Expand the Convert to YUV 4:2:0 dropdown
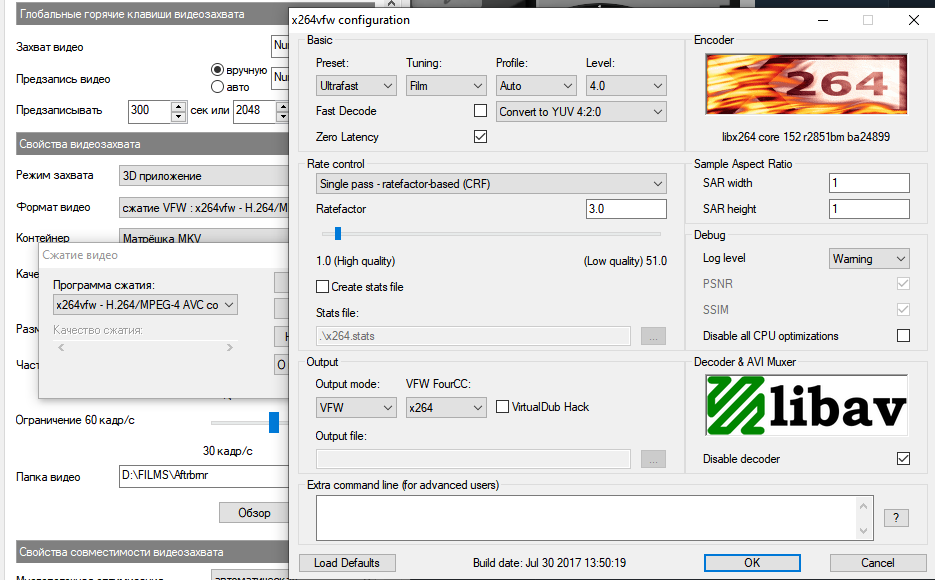Screen dimensions: 935x580 pyautogui.click(x=581, y=111)
